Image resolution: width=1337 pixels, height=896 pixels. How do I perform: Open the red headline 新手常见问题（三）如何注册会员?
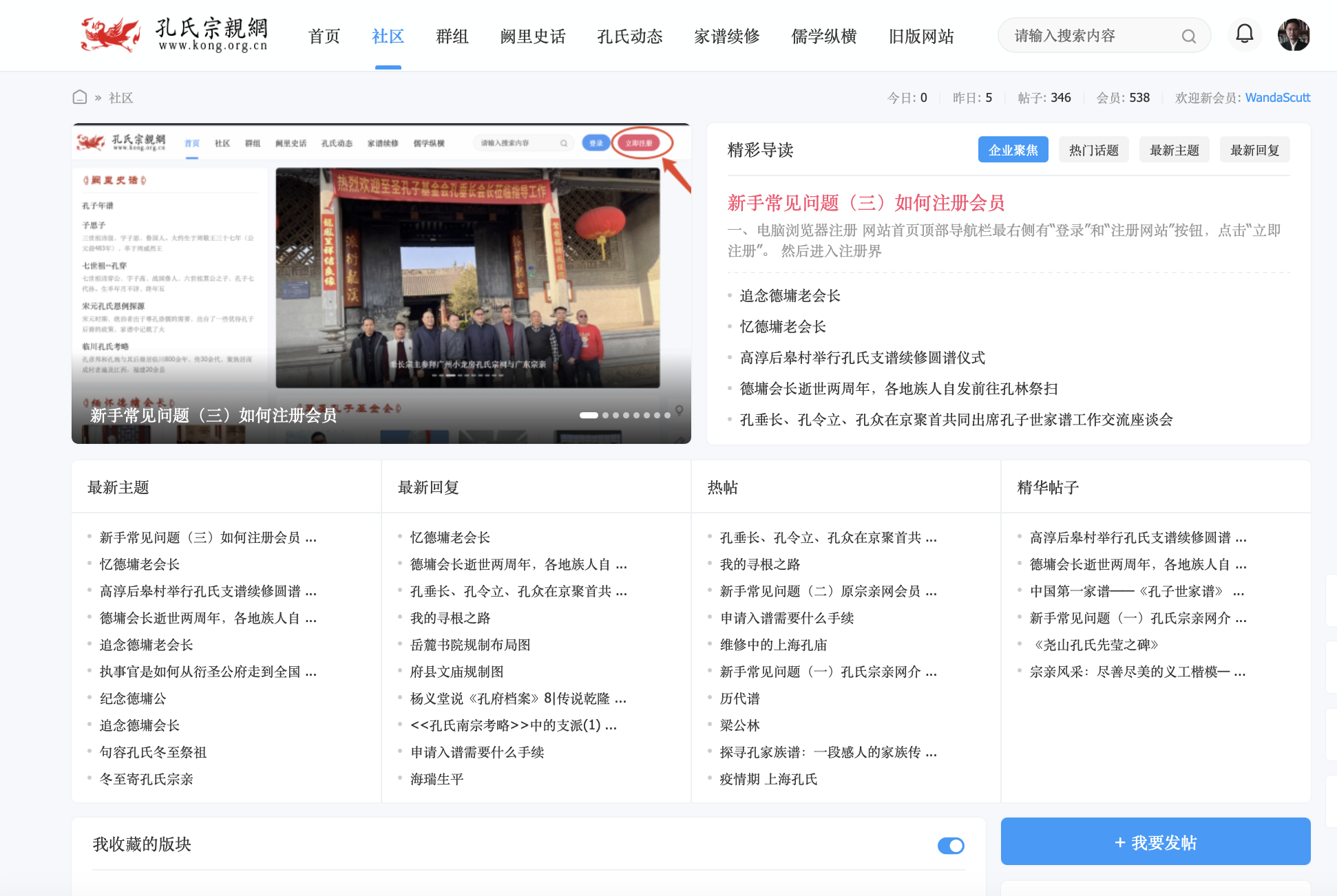point(866,202)
